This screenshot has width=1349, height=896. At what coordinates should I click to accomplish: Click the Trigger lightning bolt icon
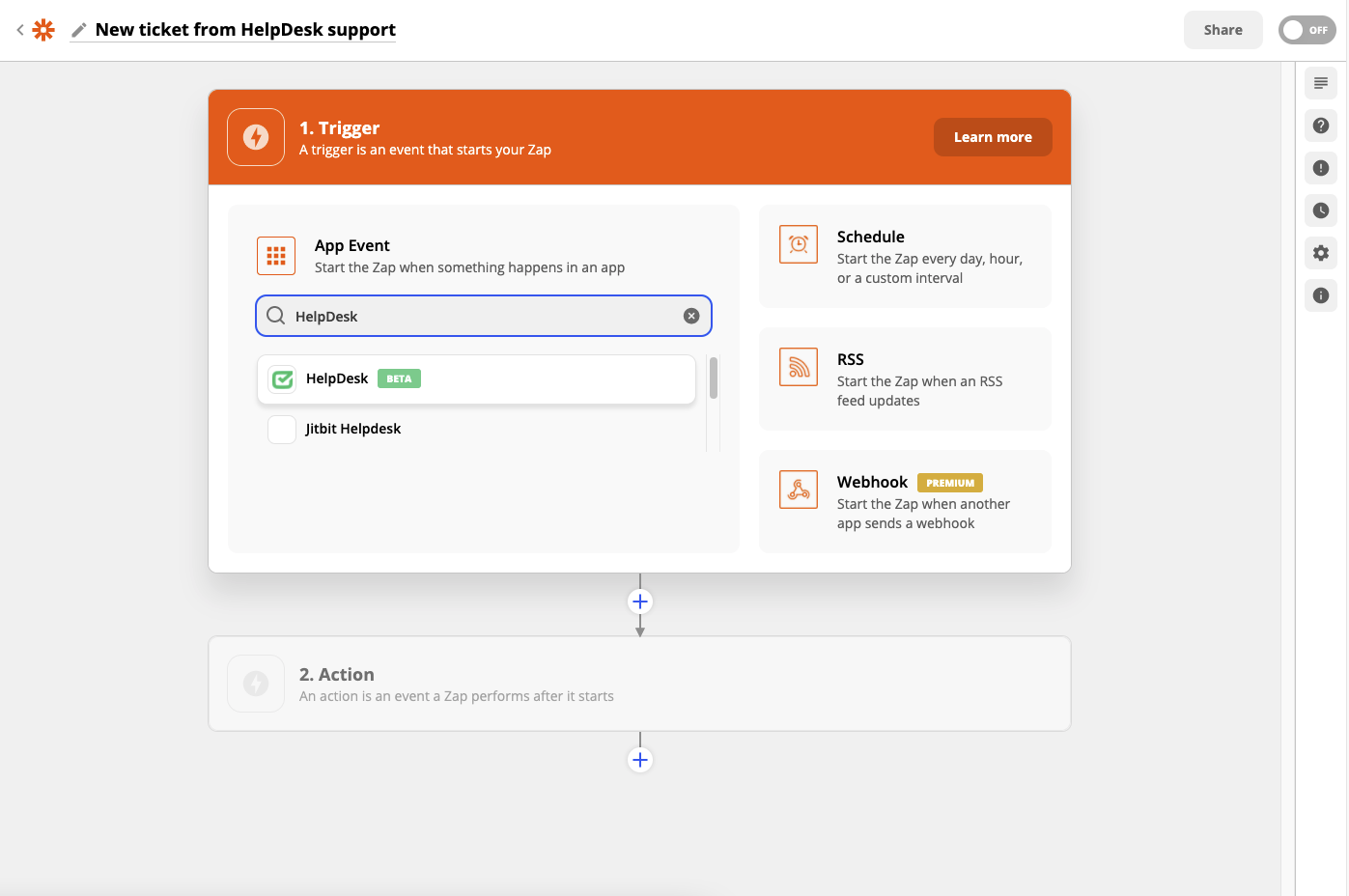click(x=256, y=137)
